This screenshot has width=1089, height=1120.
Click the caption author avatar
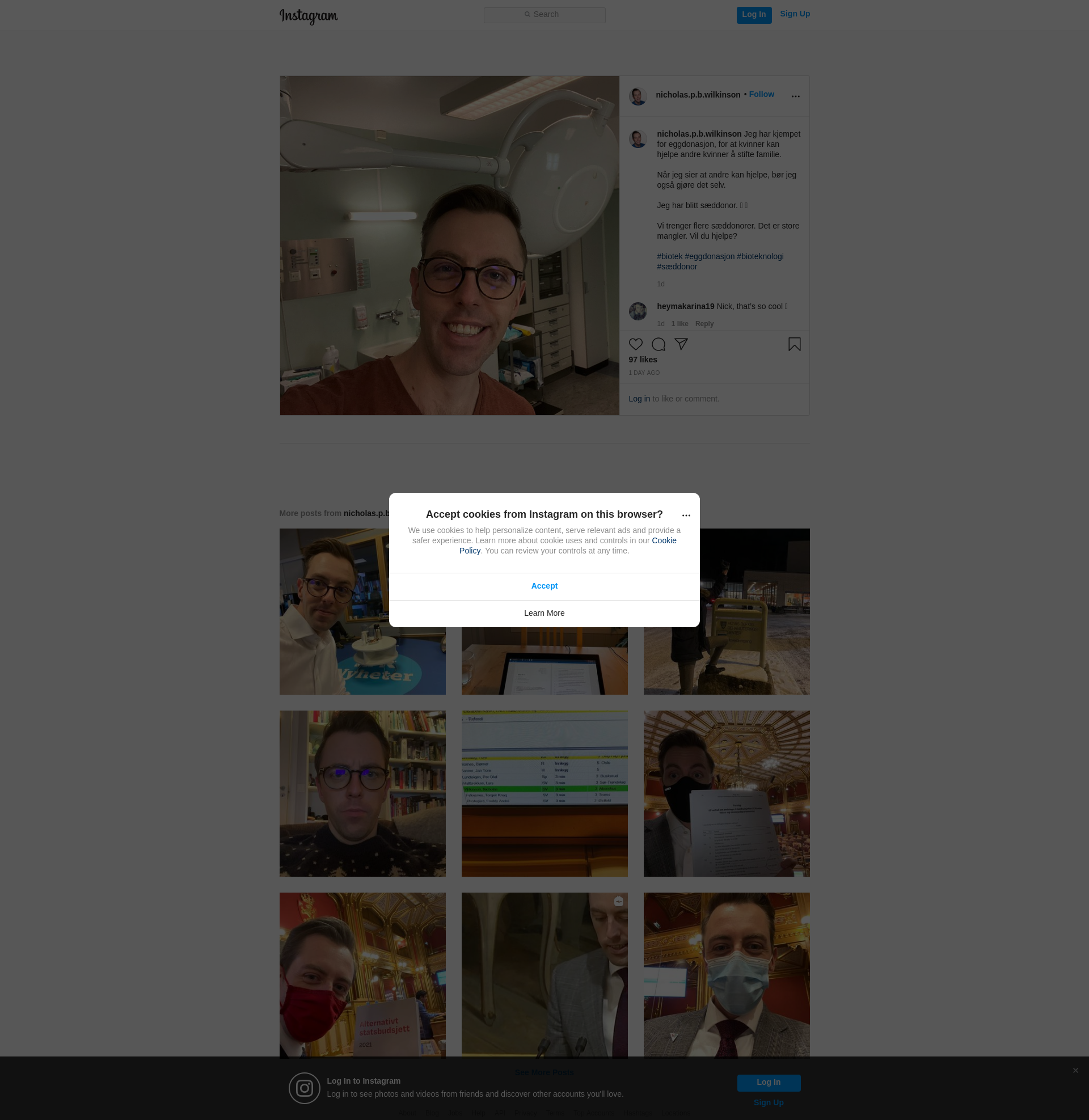pyautogui.click(x=638, y=138)
